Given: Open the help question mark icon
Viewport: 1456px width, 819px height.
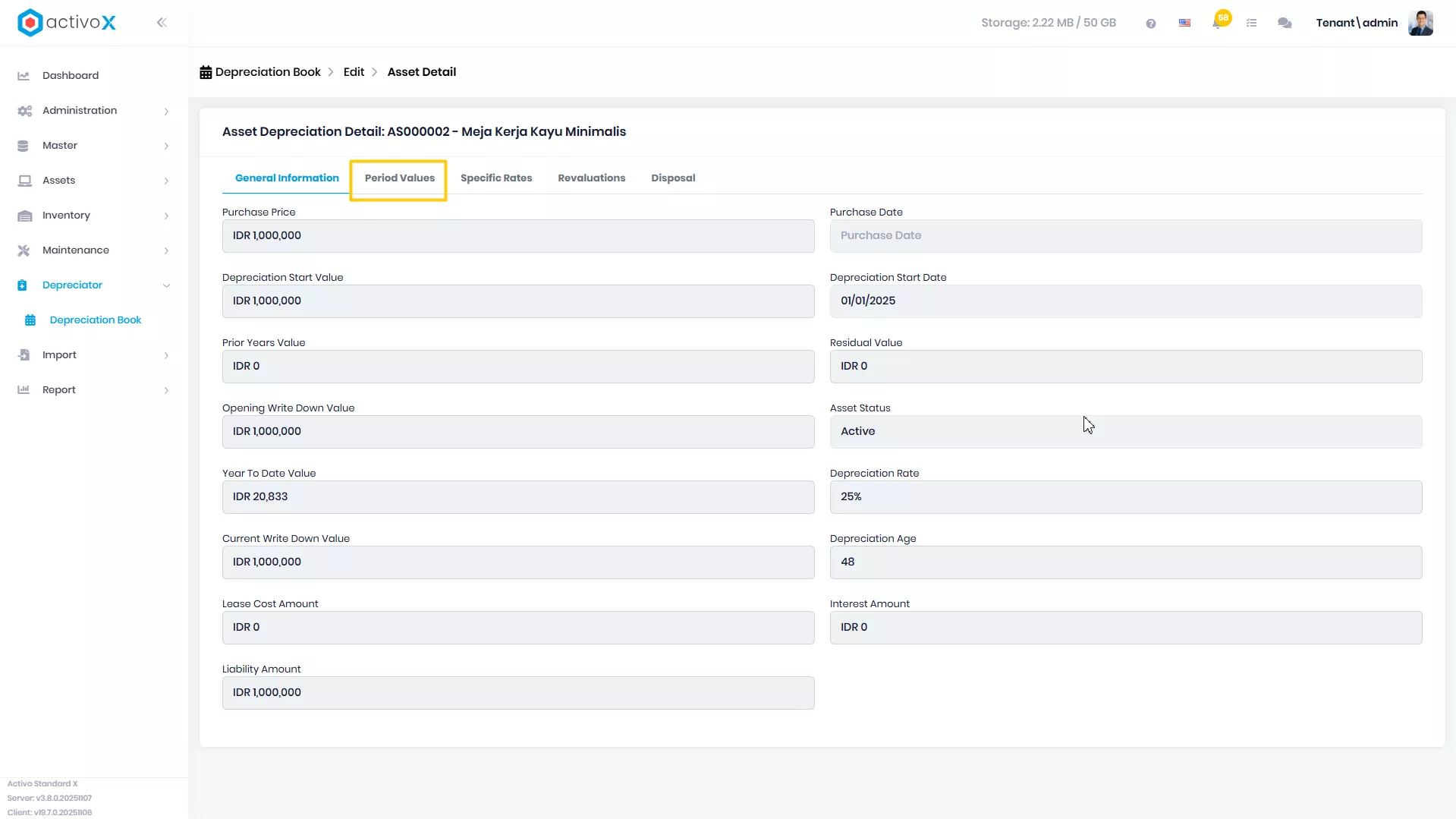Looking at the screenshot, I should tap(1151, 24).
